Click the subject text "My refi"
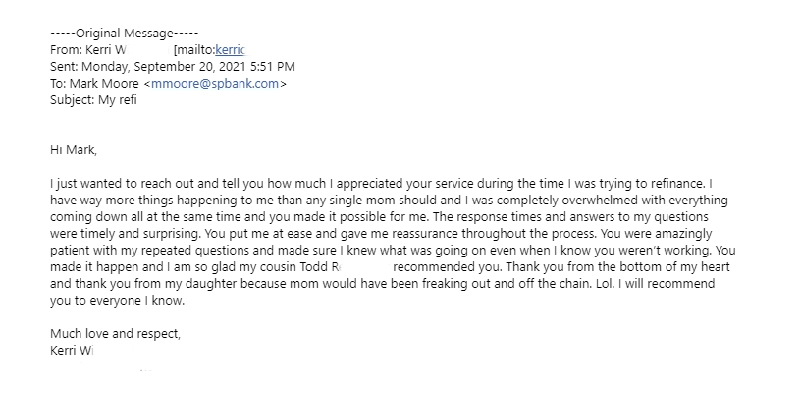Viewport: 800px width, 400px height. point(116,102)
